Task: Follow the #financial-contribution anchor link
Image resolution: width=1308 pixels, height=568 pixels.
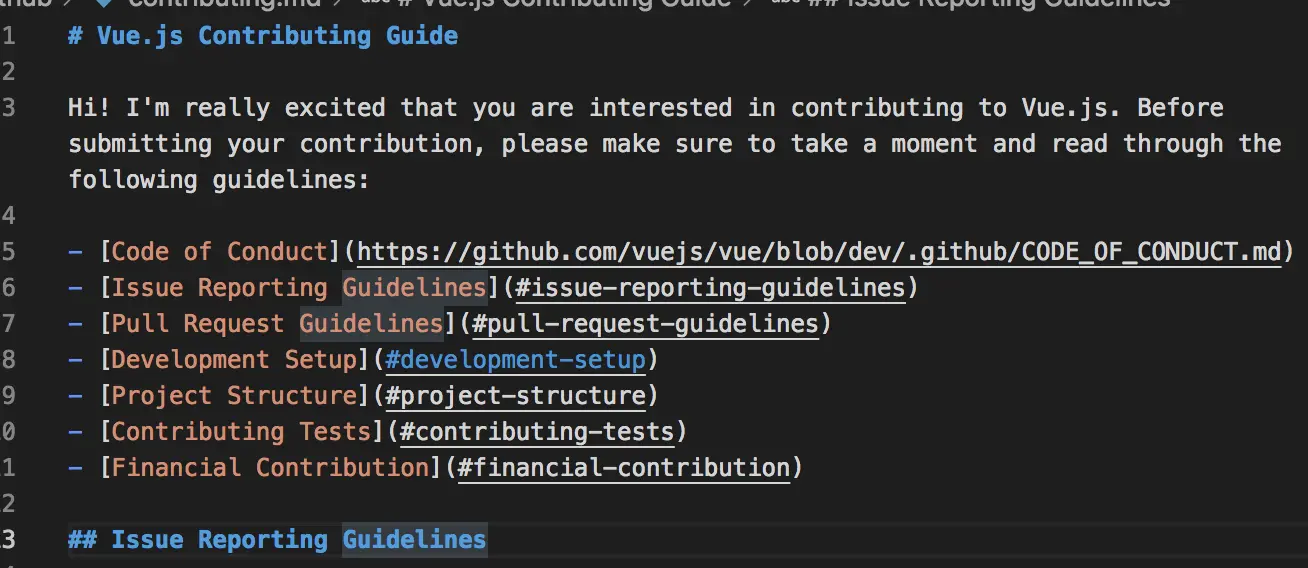Action: tap(624, 468)
